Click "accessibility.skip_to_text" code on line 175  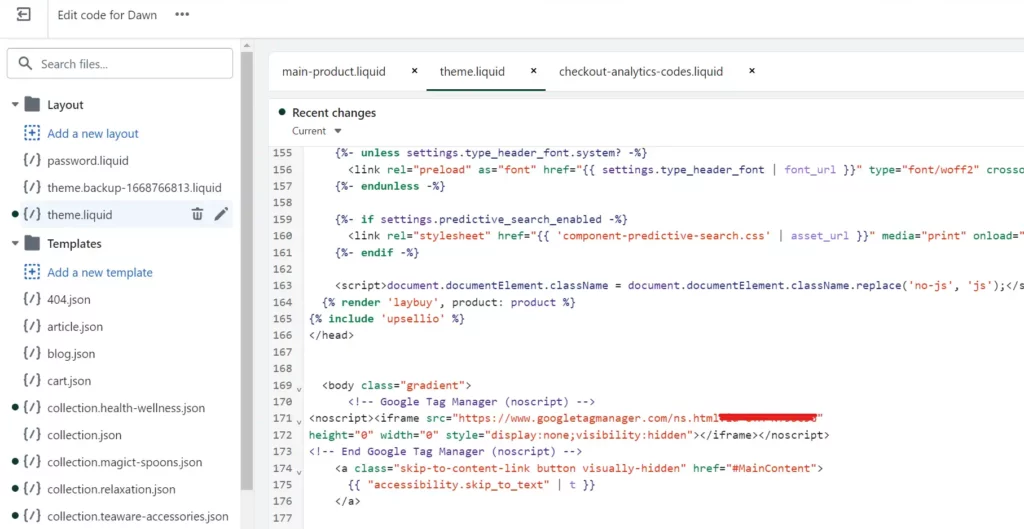(x=458, y=485)
